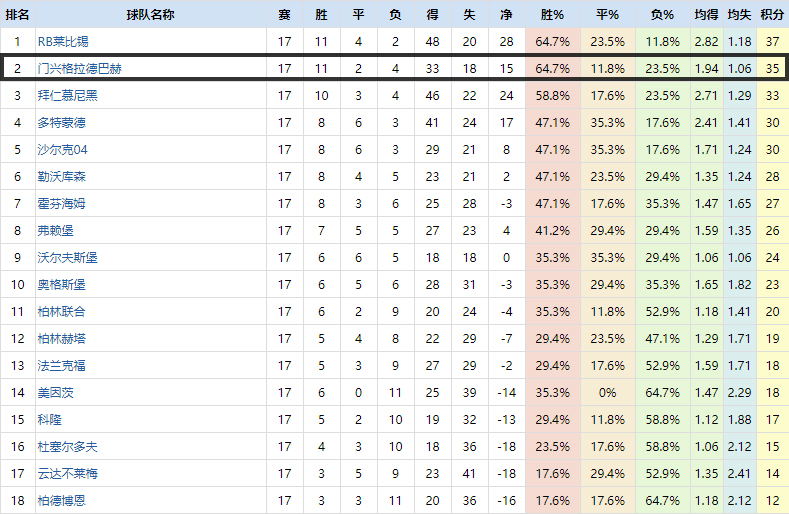Viewport: 789px width, 514px height.
Task: Open 拜仁慕尼黑 team page
Action: point(67,96)
